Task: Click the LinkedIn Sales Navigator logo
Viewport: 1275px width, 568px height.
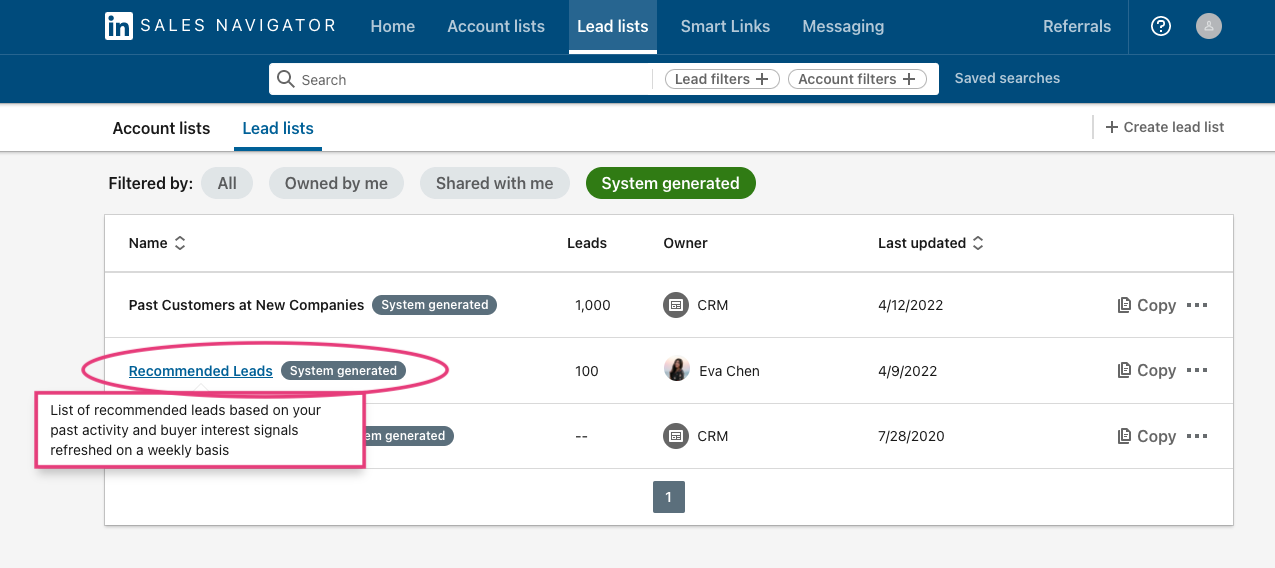Action: (220, 26)
